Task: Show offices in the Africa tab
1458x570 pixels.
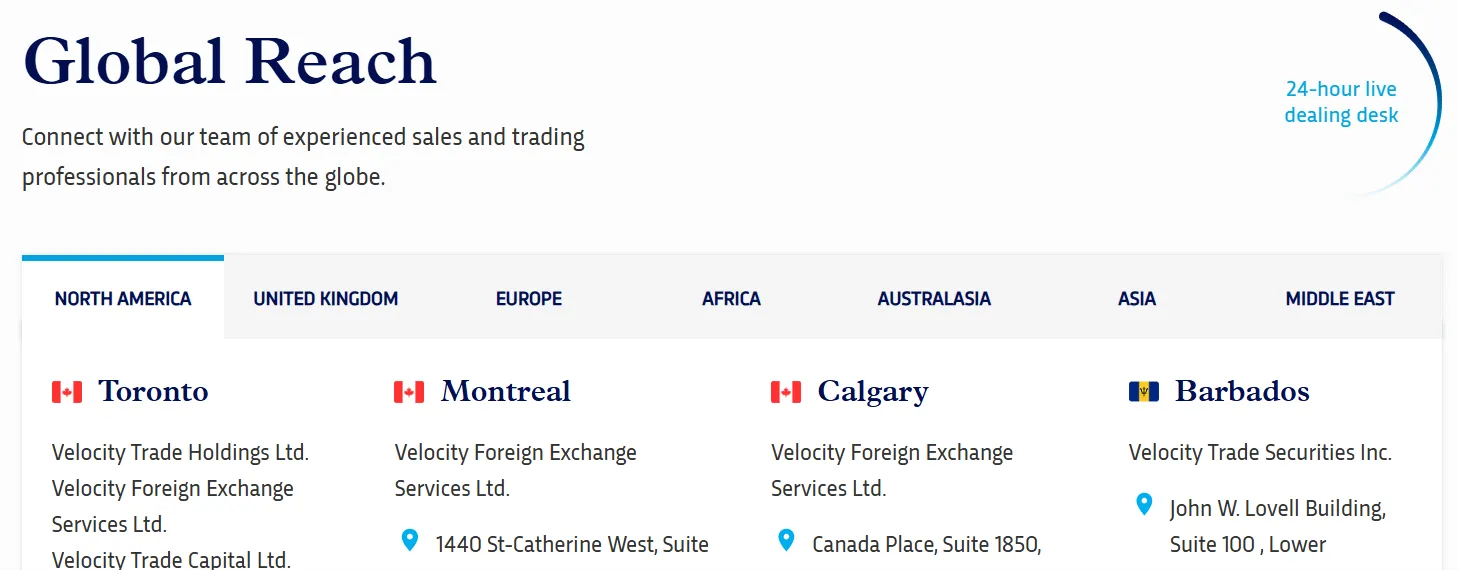Action: [x=731, y=298]
